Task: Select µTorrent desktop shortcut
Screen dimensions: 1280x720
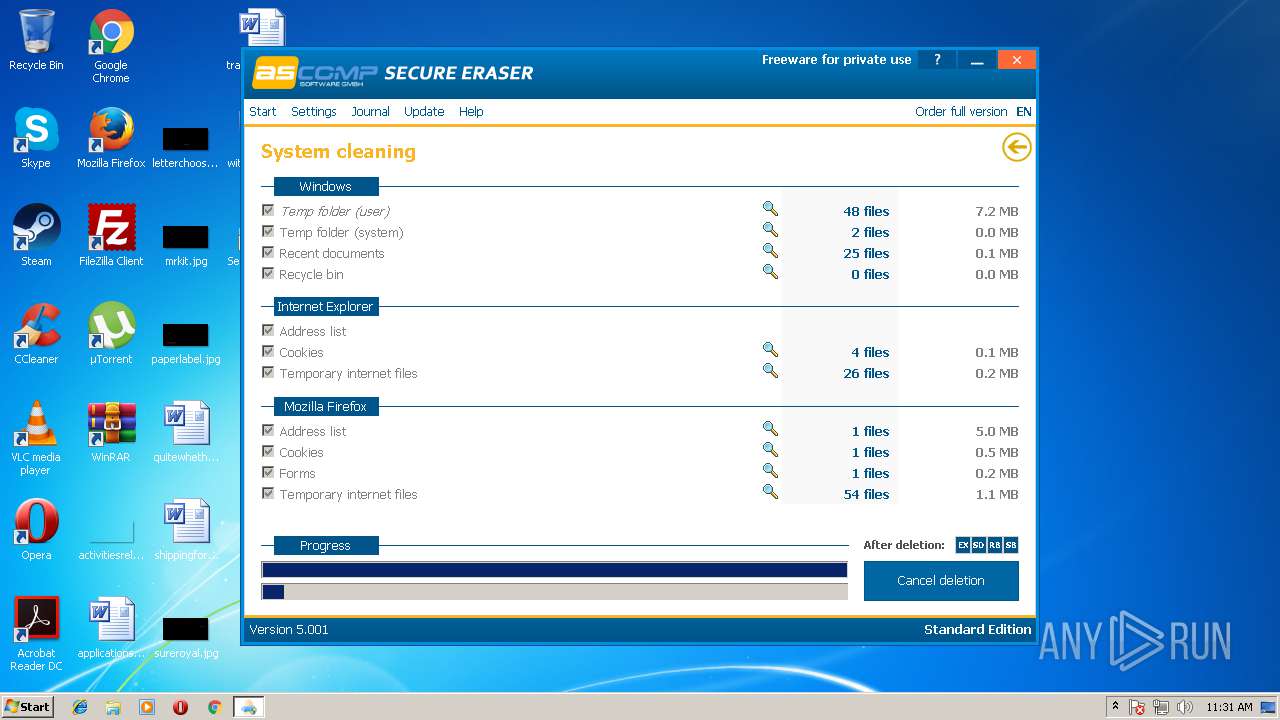Action: coord(111,334)
